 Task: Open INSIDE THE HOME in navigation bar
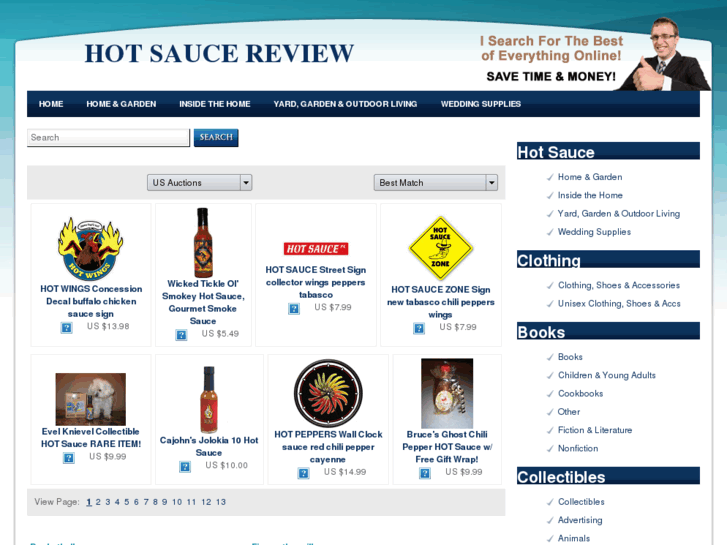(215, 104)
